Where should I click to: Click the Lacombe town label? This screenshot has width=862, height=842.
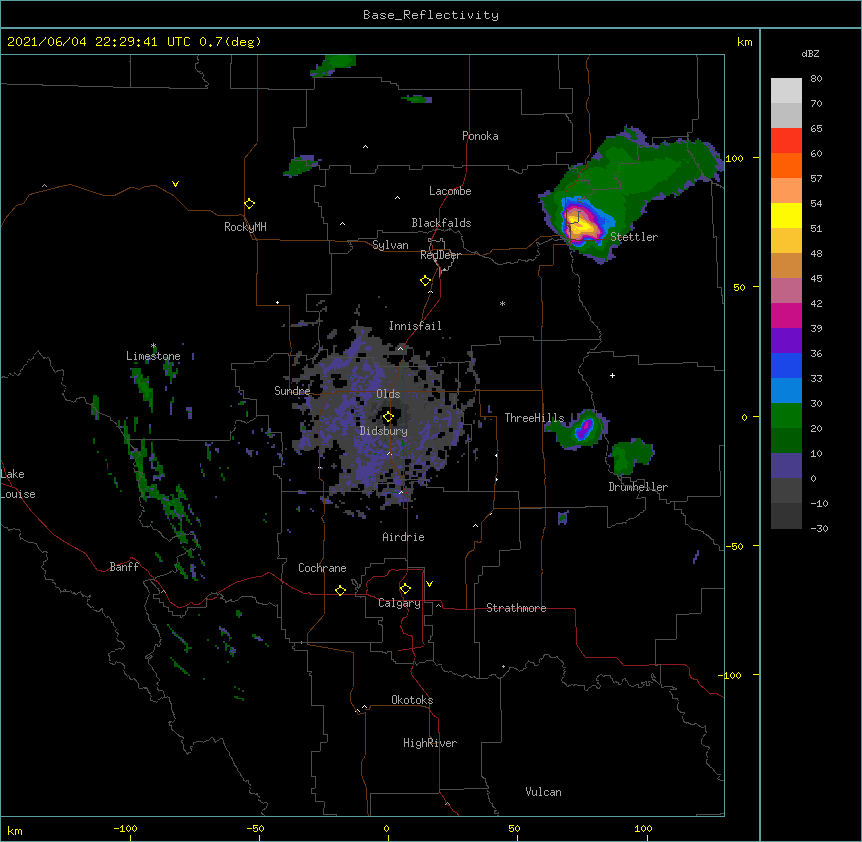pos(450,191)
